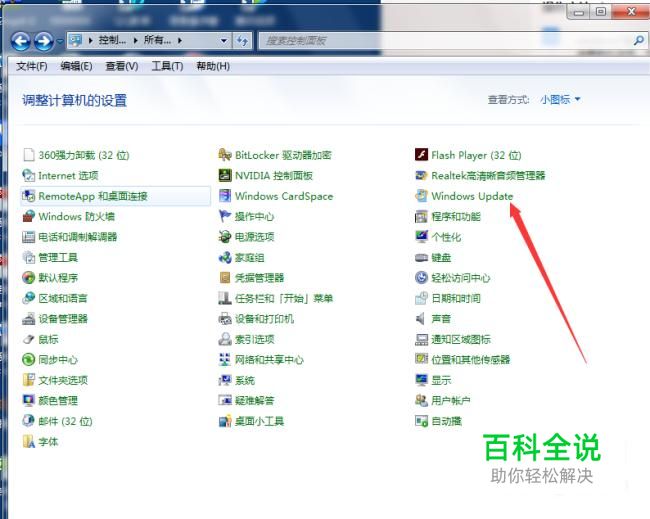Open RemoteApp 和桌面连接 icon

[29, 196]
